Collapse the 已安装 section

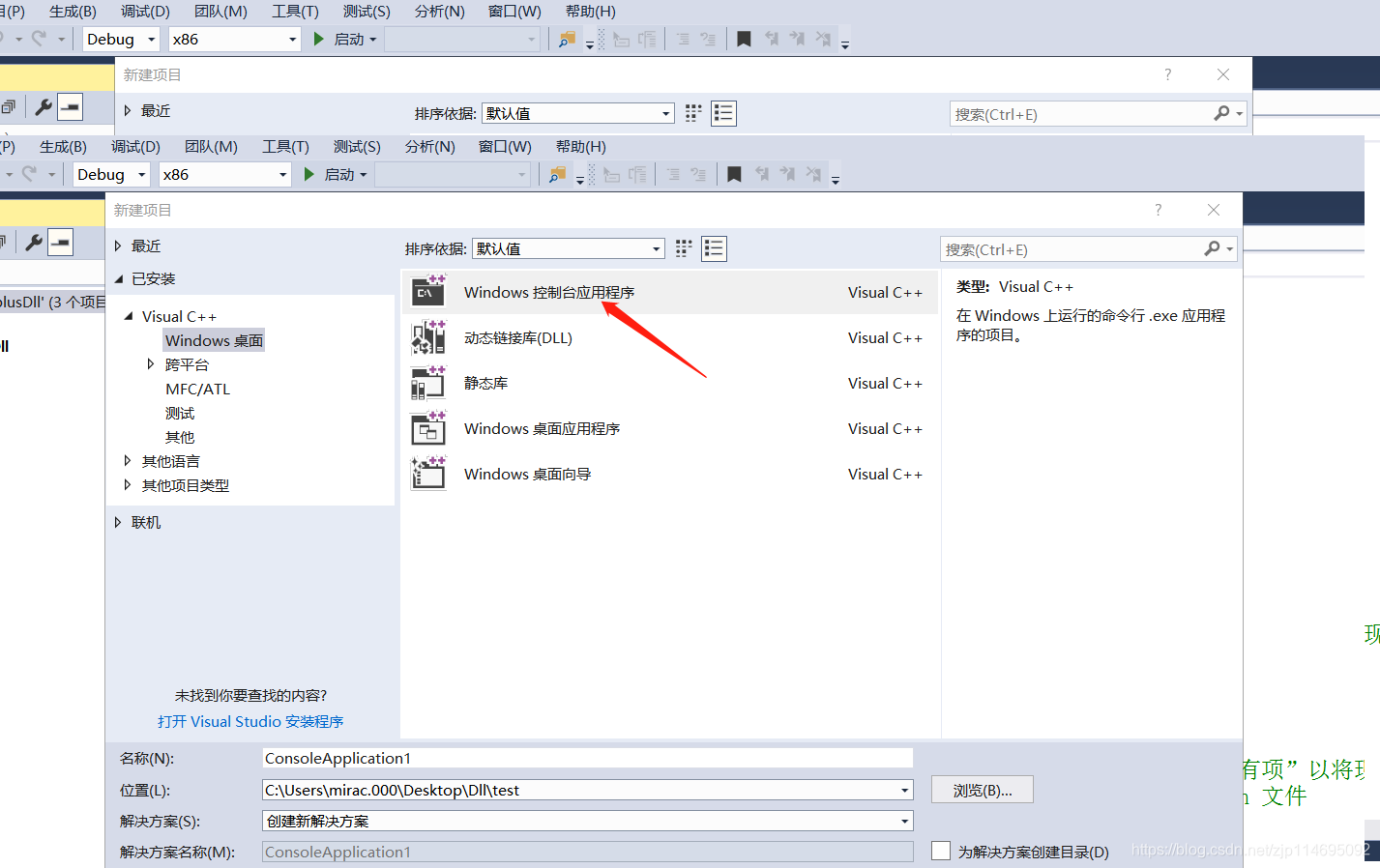coord(119,279)
